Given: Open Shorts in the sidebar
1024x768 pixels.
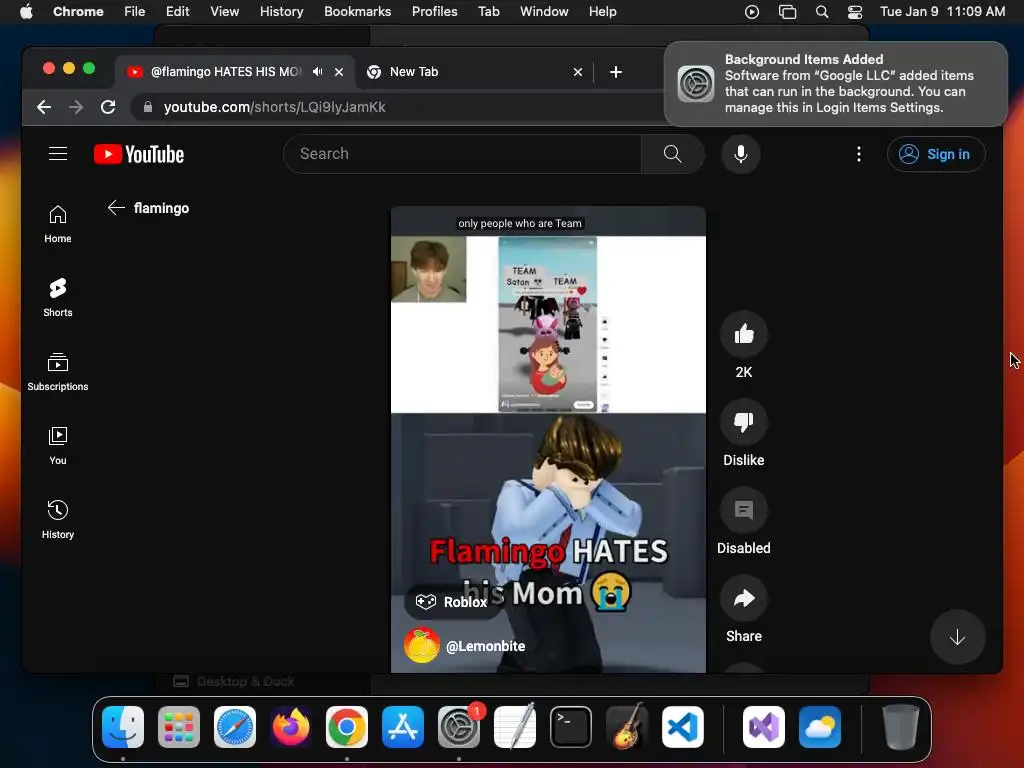Looking at the screenshot, I should coord(57,298).
